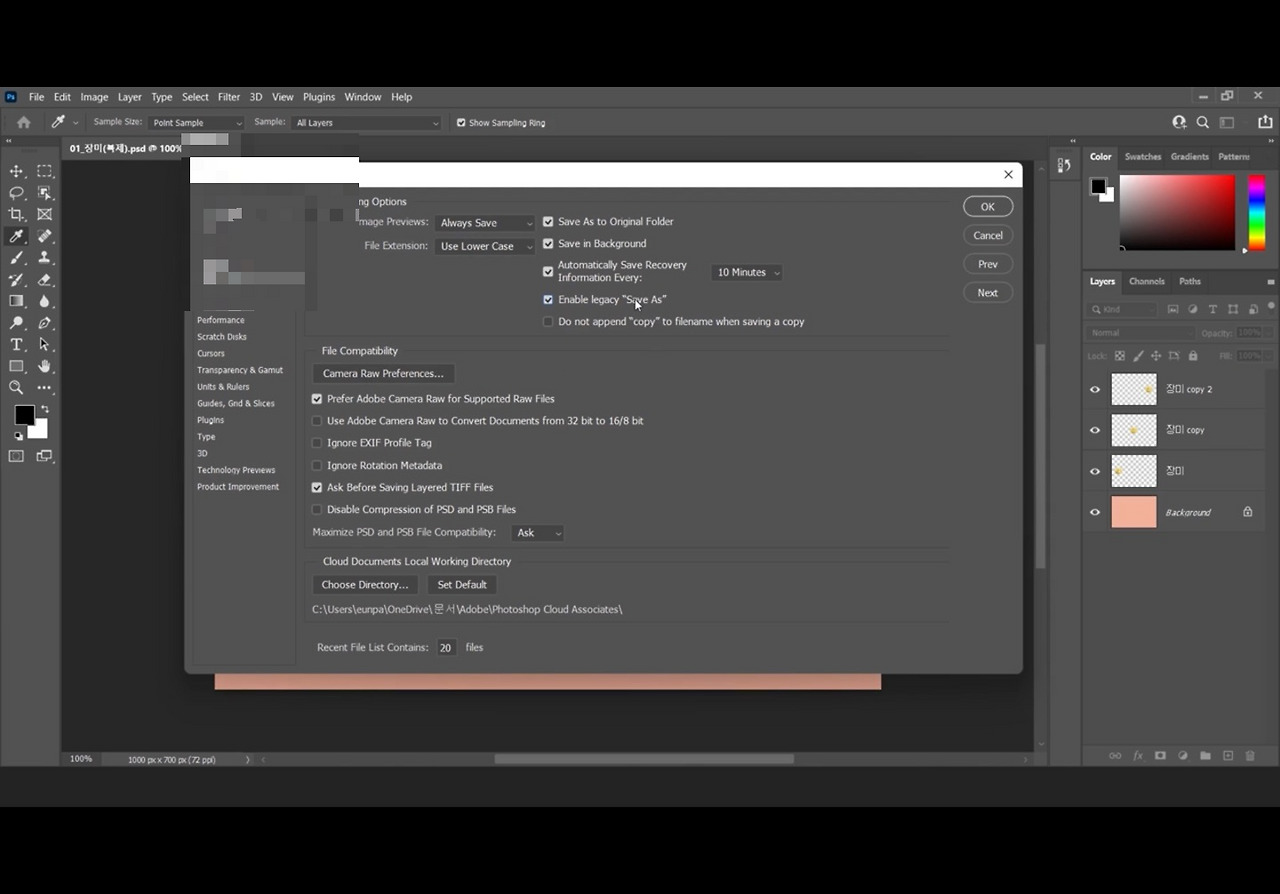Screen dimensions: 1280x894
Task: Click the Choose Directory button
Action: click(365, 585)
